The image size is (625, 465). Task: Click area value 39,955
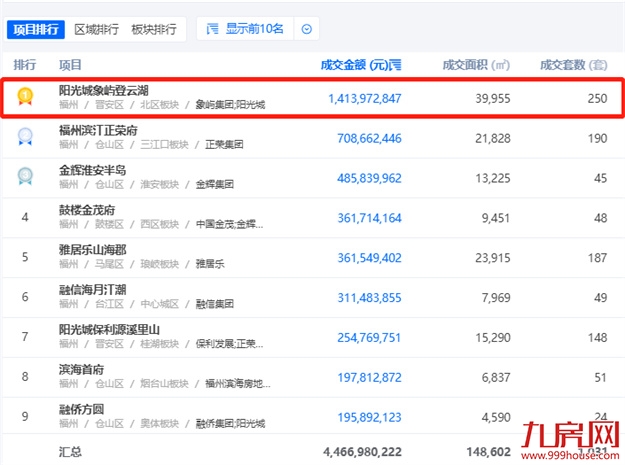[493, 98]
